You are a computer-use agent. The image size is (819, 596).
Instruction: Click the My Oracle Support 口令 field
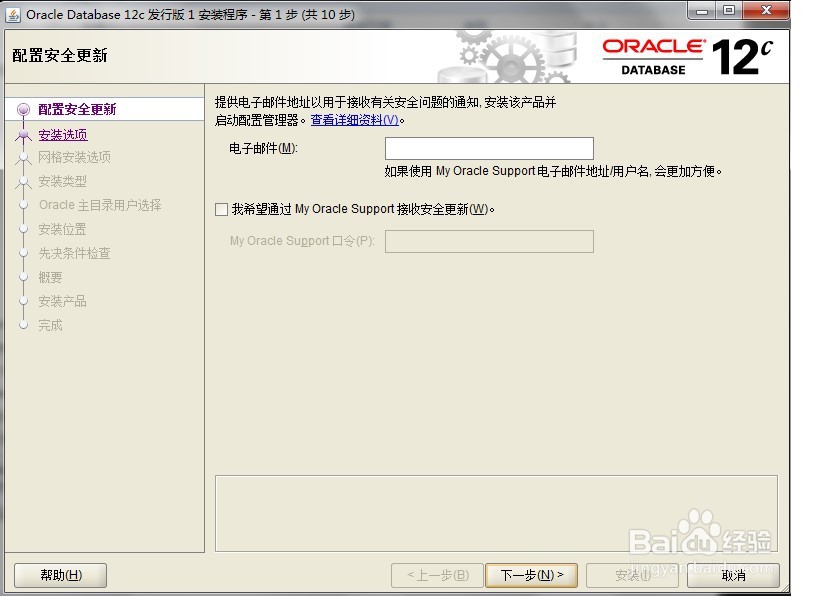click(489, 241)
